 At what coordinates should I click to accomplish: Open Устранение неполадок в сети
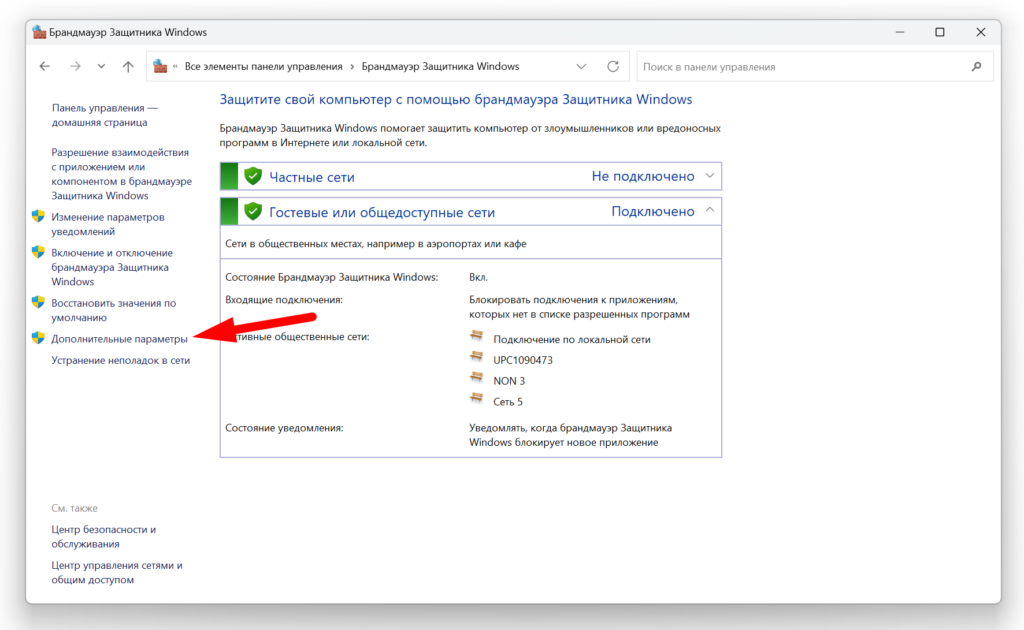tap(121, 360)
